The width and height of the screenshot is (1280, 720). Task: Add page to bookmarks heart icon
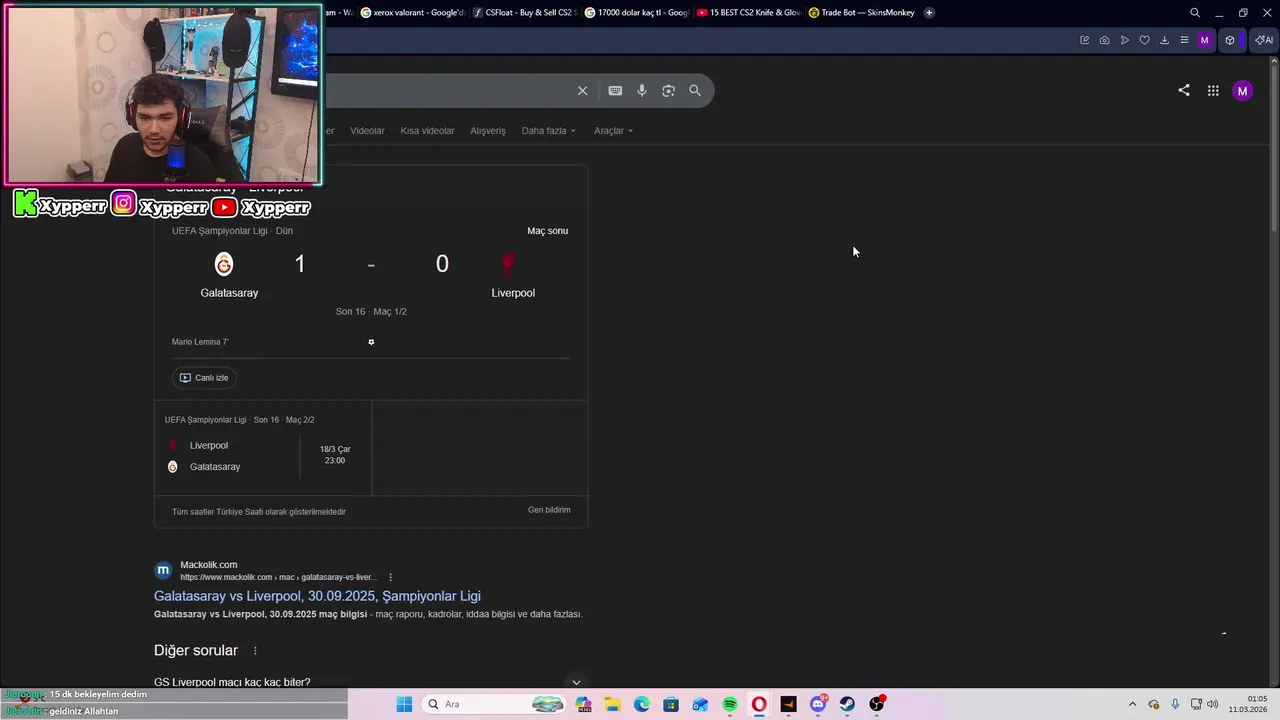[1145, 40]
